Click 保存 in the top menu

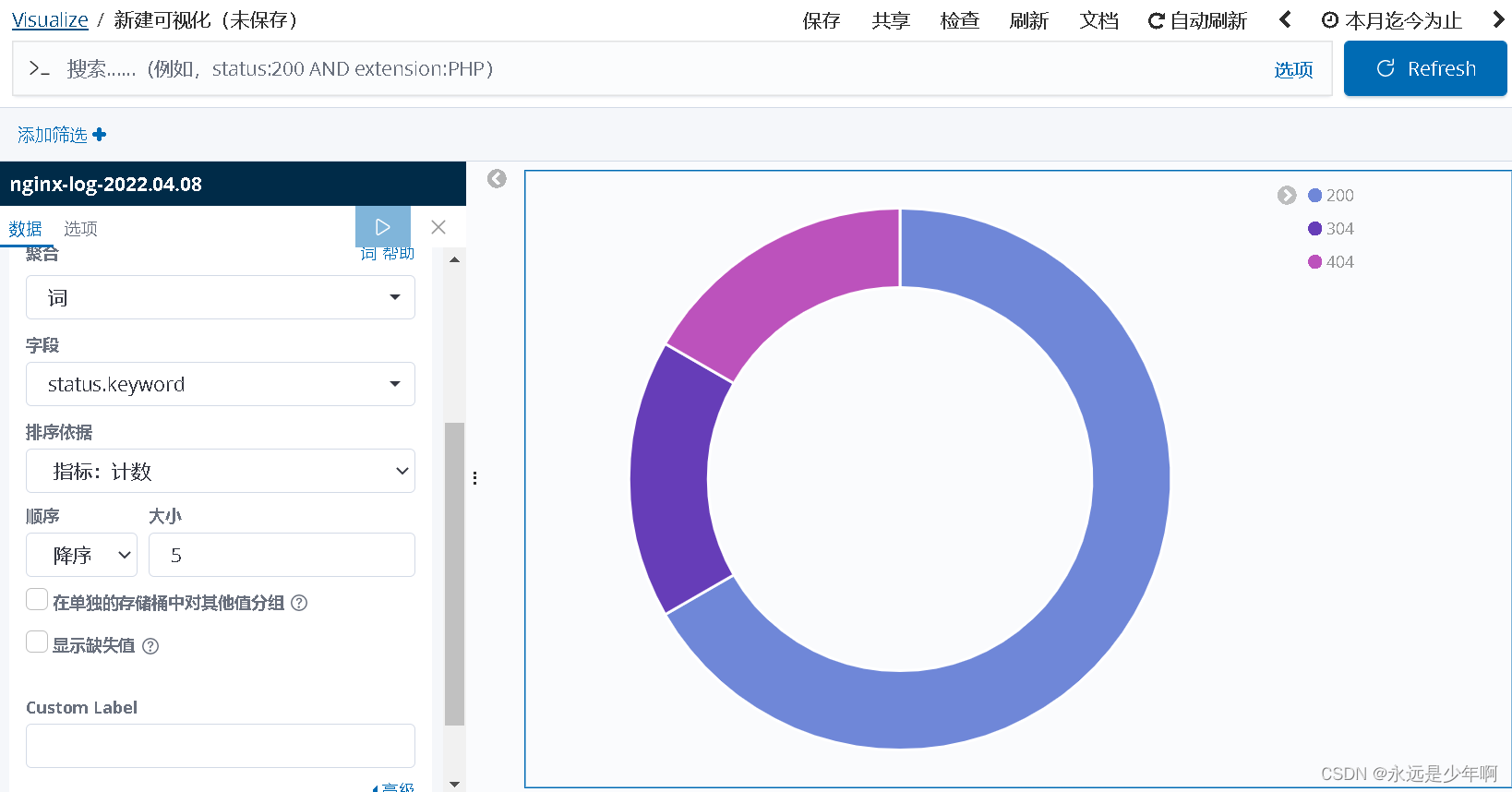click(821, 20)
